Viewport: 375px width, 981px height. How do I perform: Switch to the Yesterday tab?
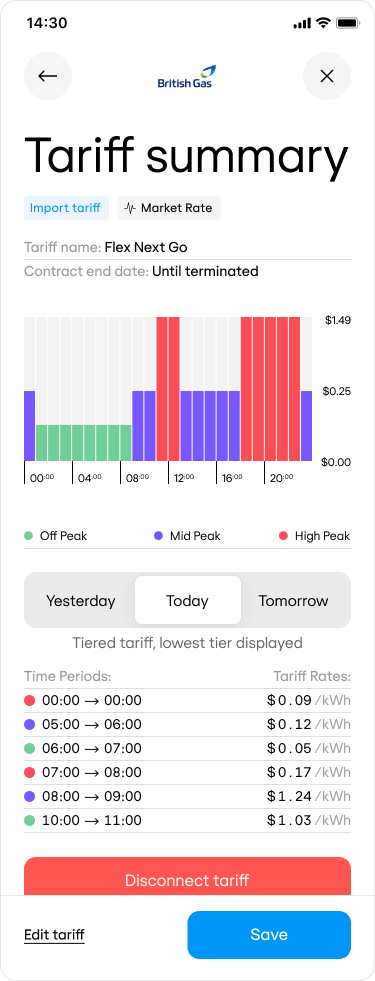81,601
